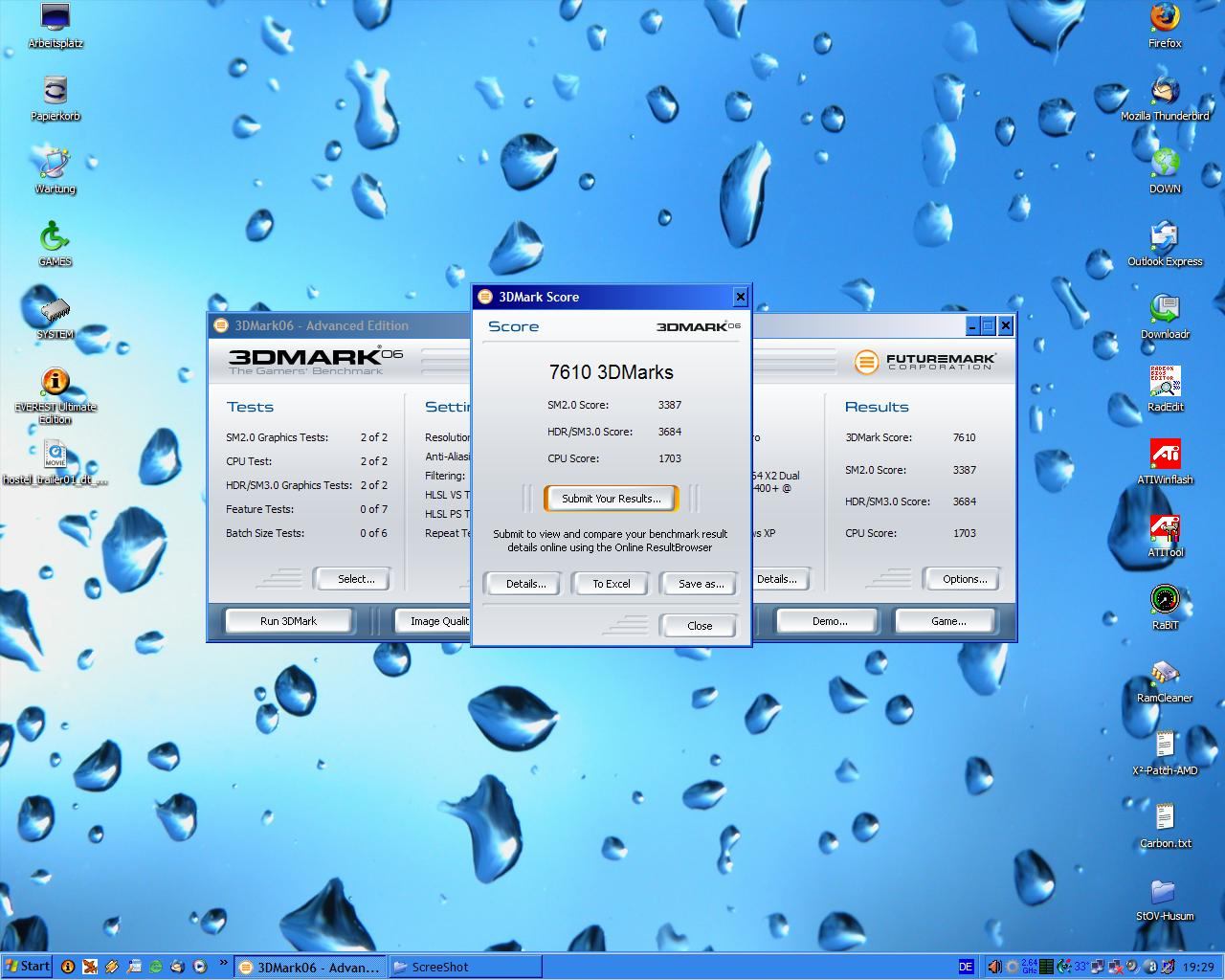Click the taskbar clock showing 19:29

click(x=1198, y=967)
